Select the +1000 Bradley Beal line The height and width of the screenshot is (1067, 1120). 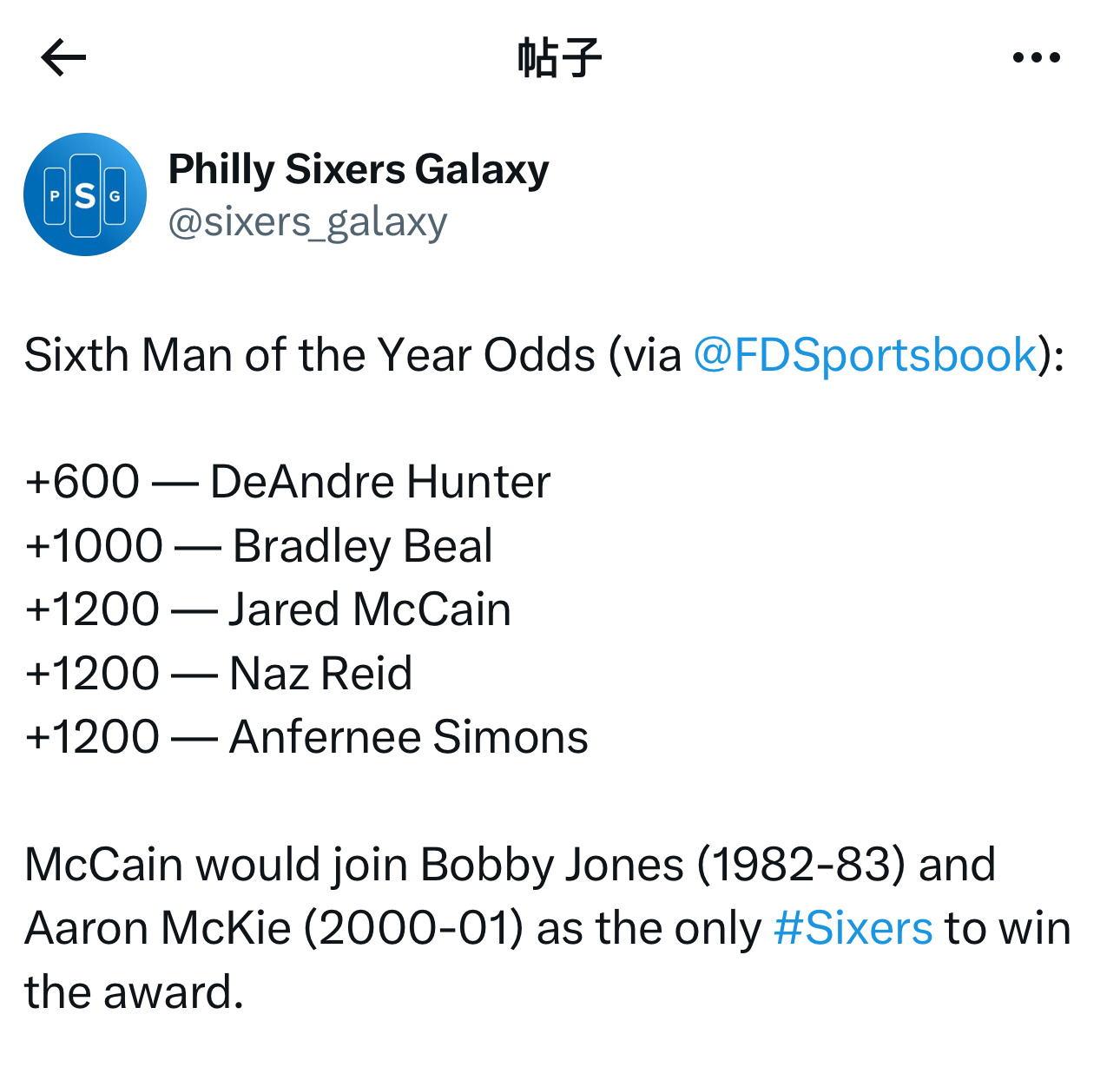(259, 546)
